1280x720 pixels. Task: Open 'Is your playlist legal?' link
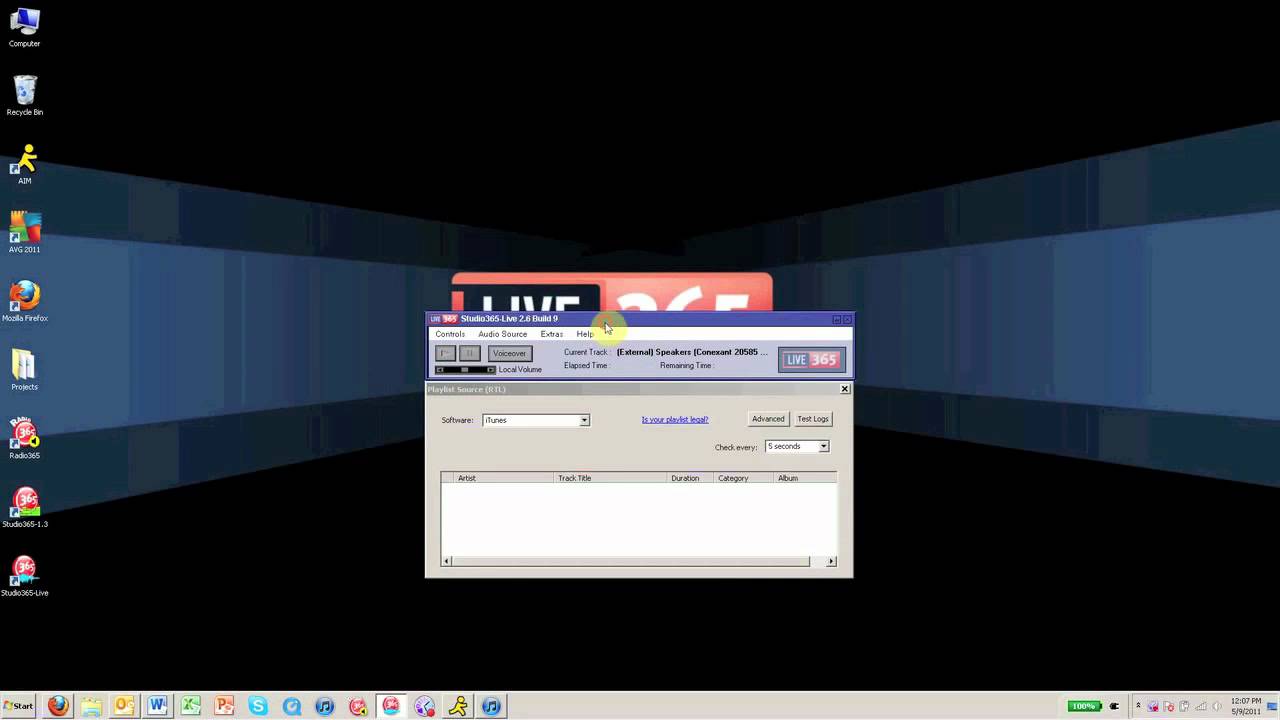coord(675,420)
